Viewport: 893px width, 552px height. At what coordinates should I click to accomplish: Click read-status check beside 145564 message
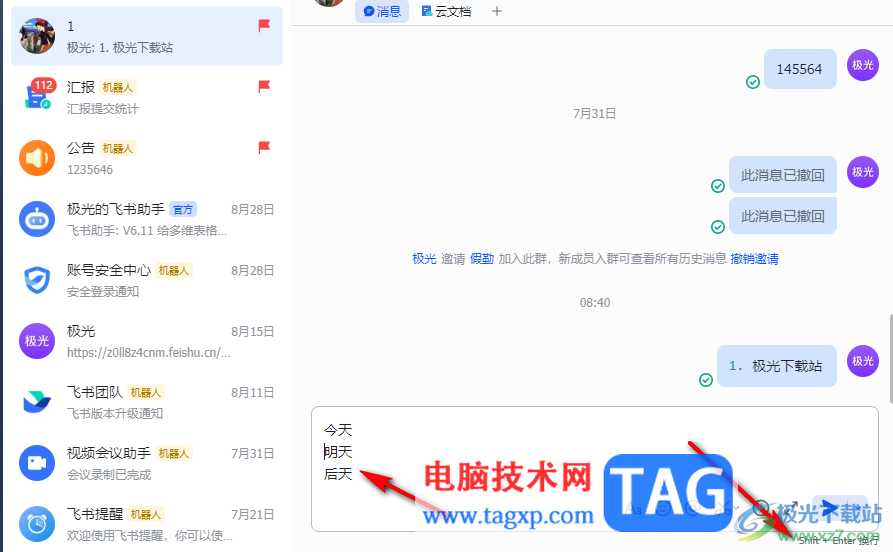tap(753, 82)
